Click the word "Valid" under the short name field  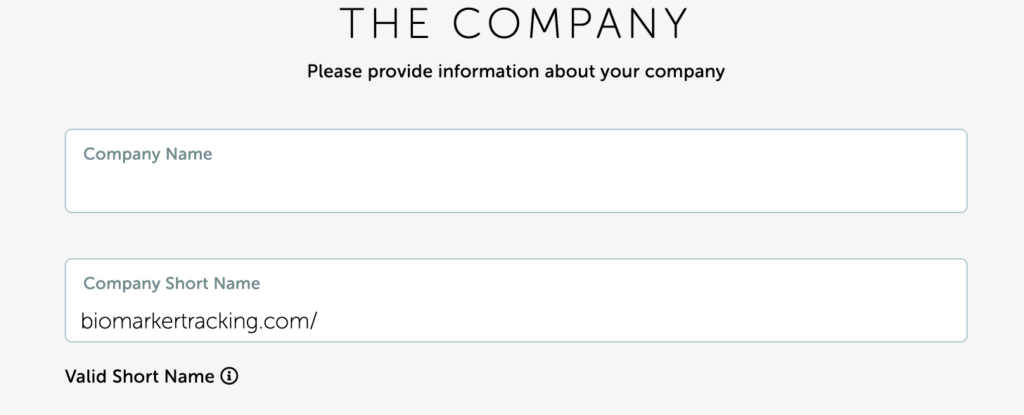[x=85, y=377]
